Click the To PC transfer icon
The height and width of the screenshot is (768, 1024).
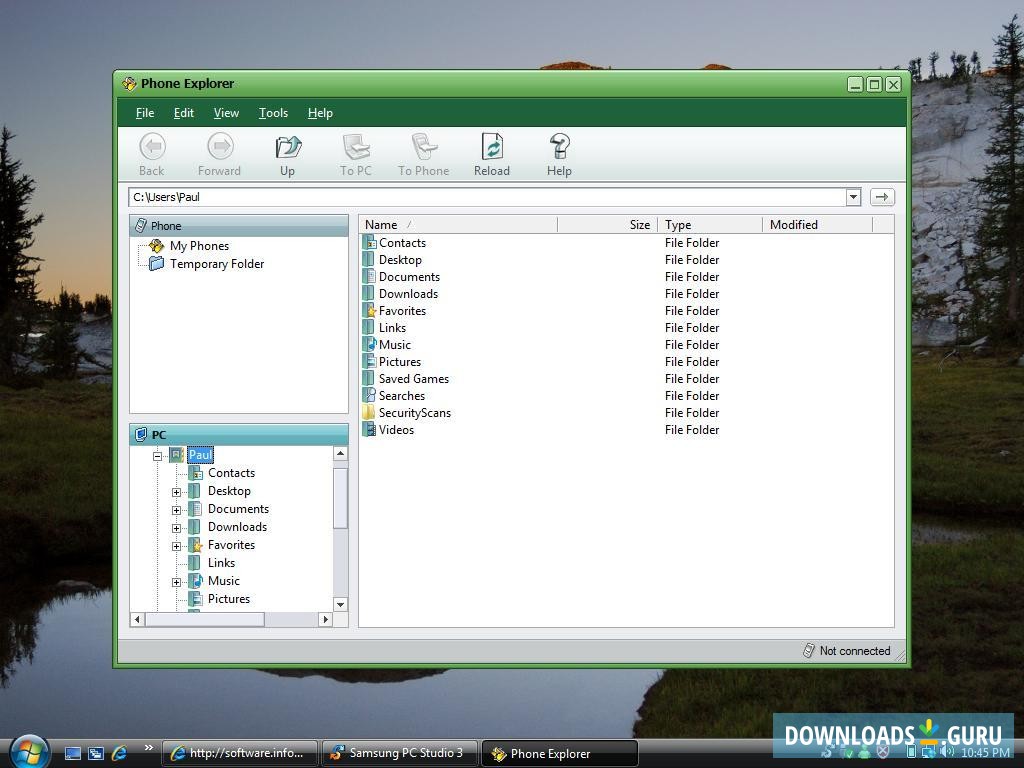355,154
